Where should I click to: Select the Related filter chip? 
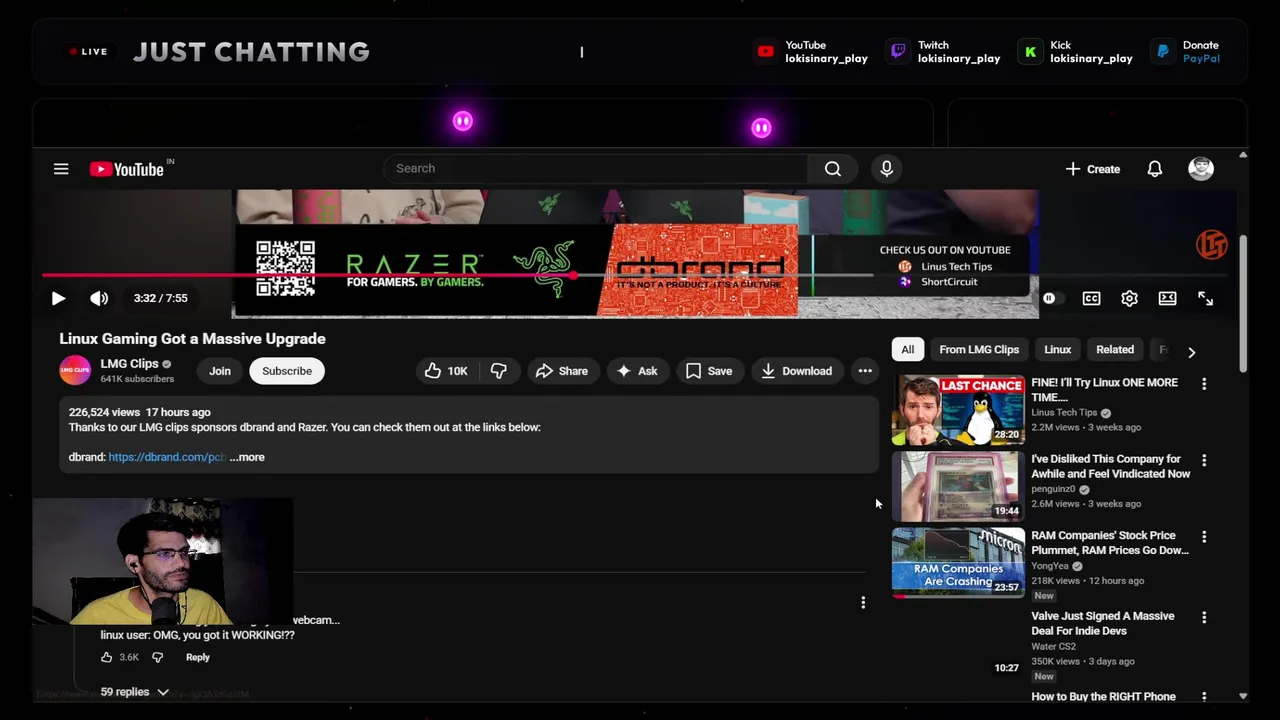(x=1115, y=350)
